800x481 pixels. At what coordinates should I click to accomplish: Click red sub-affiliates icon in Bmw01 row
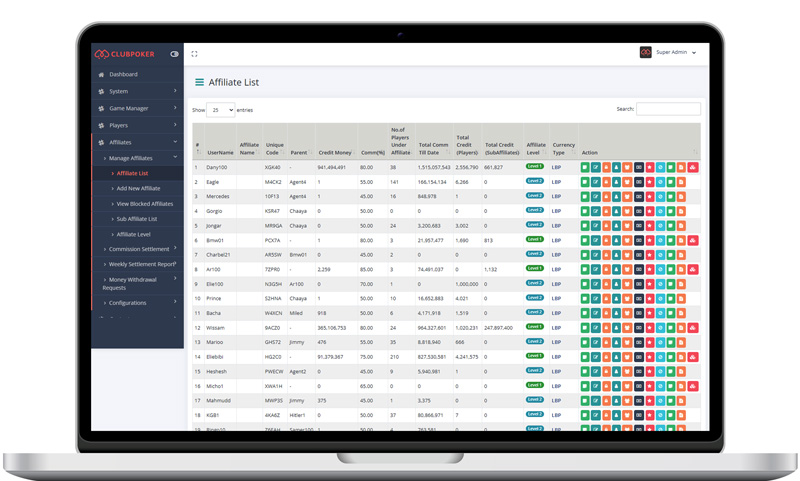pos(692,240)
